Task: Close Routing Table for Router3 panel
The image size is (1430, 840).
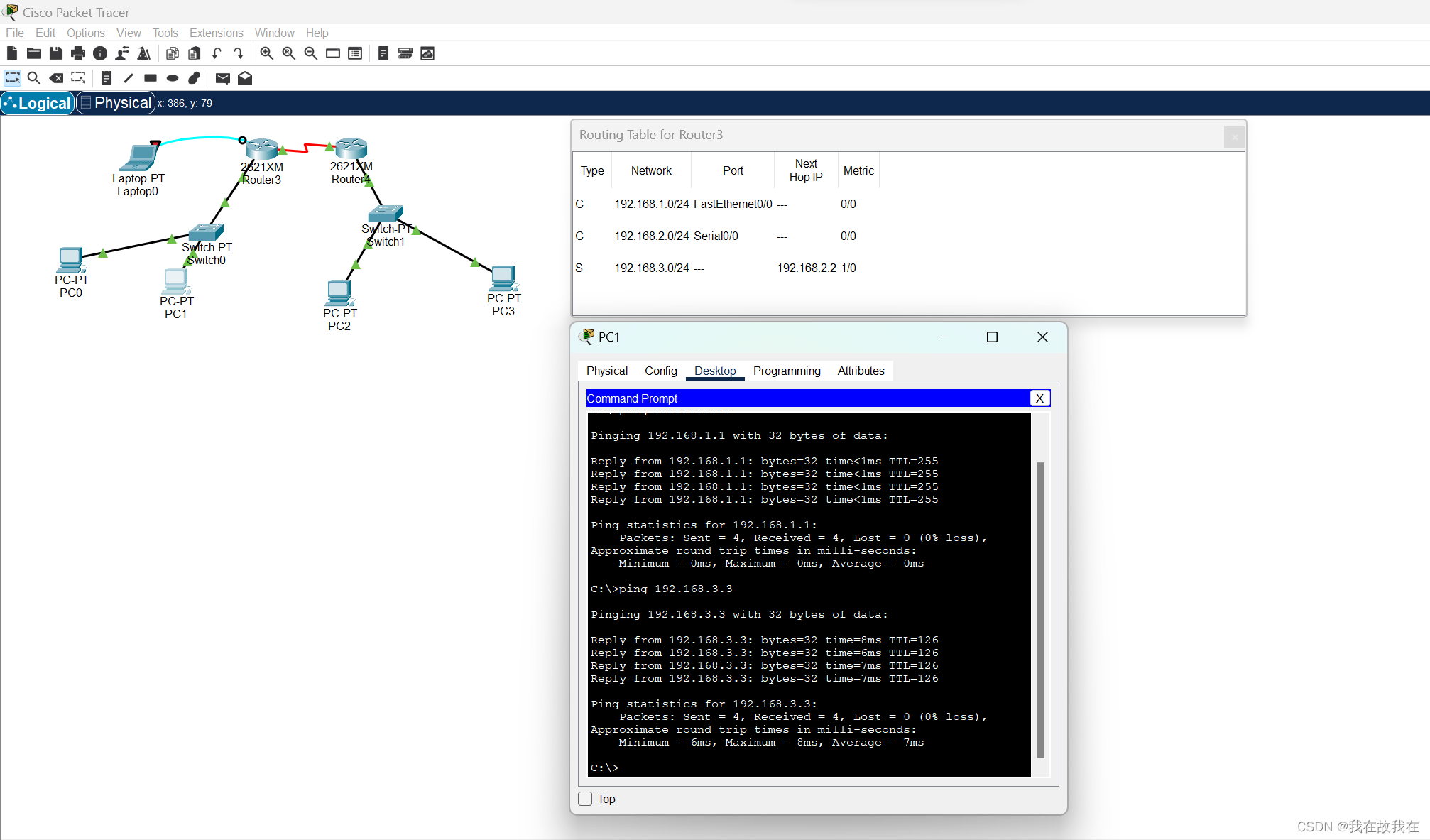Action: (x=1235, y=137)
